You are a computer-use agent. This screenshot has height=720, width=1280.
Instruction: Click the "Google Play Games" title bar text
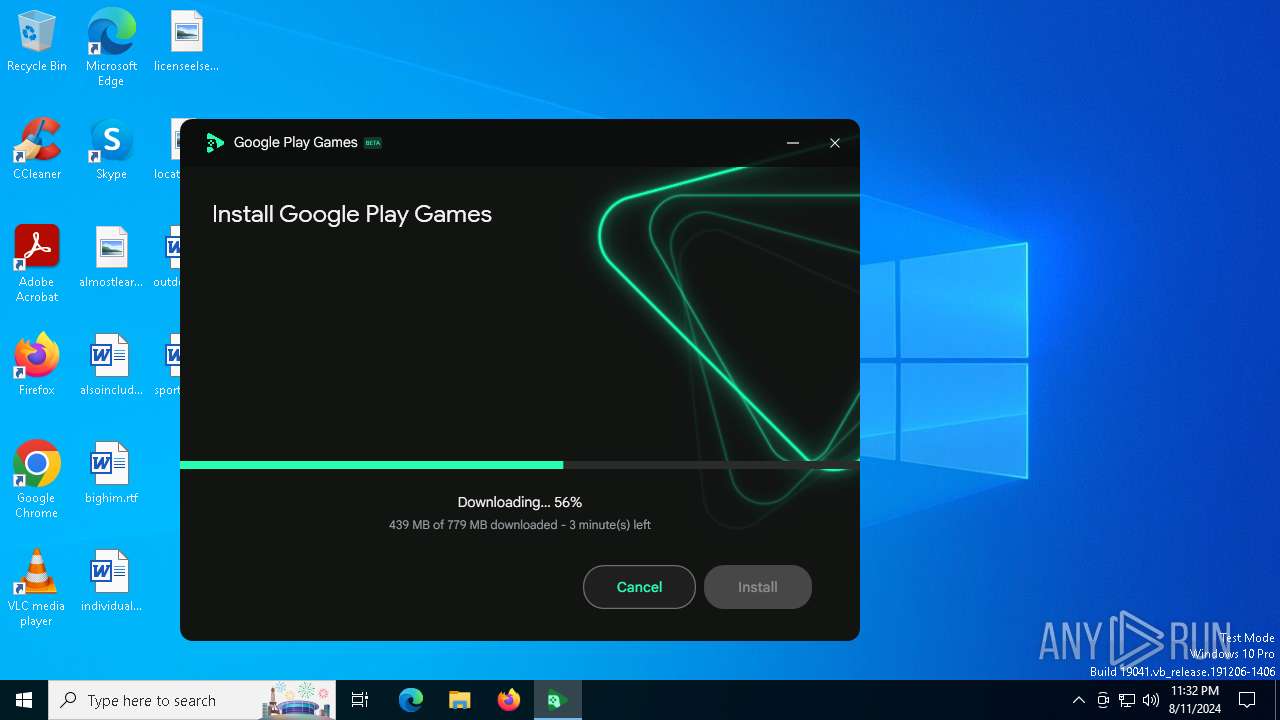point(295,143)
